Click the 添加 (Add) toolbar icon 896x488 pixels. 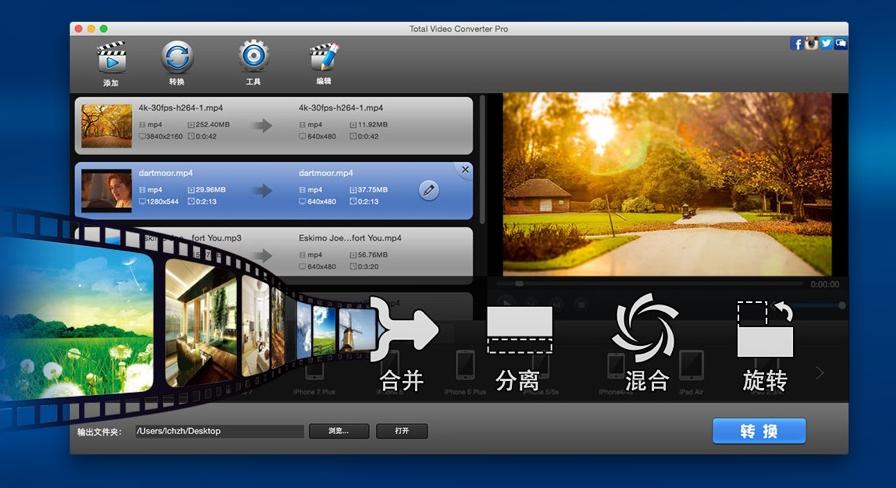tap(111, 58)
